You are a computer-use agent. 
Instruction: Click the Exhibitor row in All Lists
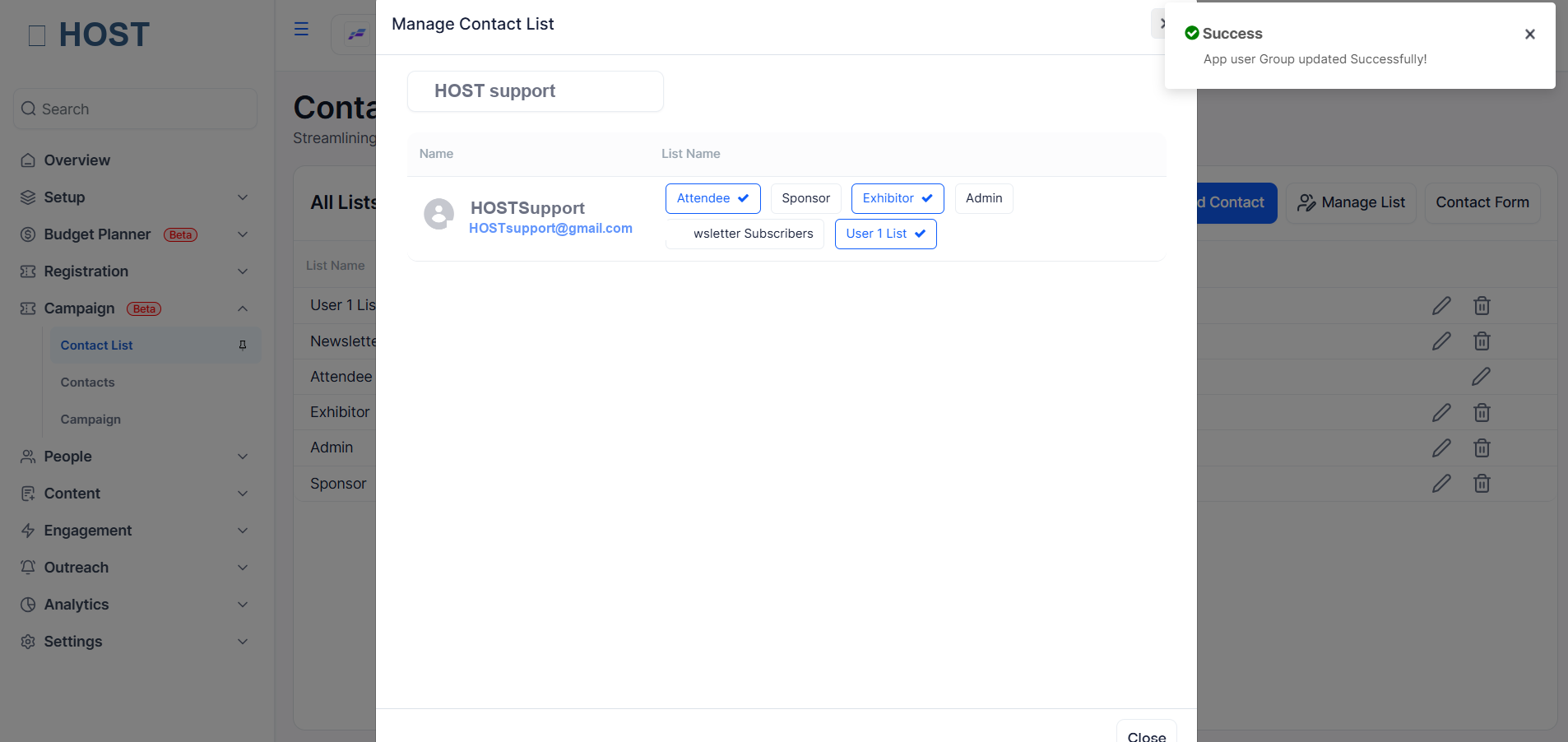(x=340, y=412)
